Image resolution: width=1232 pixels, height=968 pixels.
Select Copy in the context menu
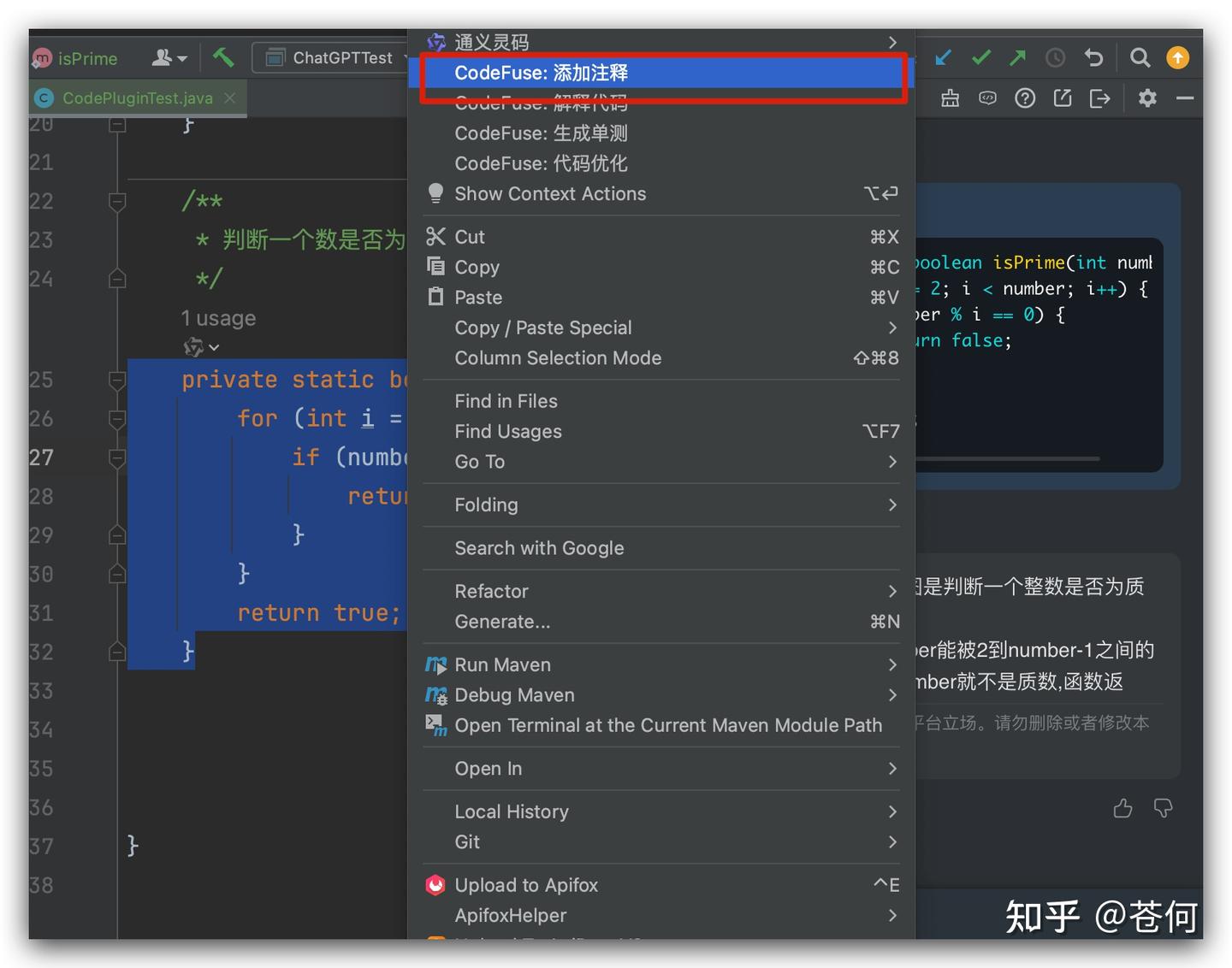click(662, 268)
